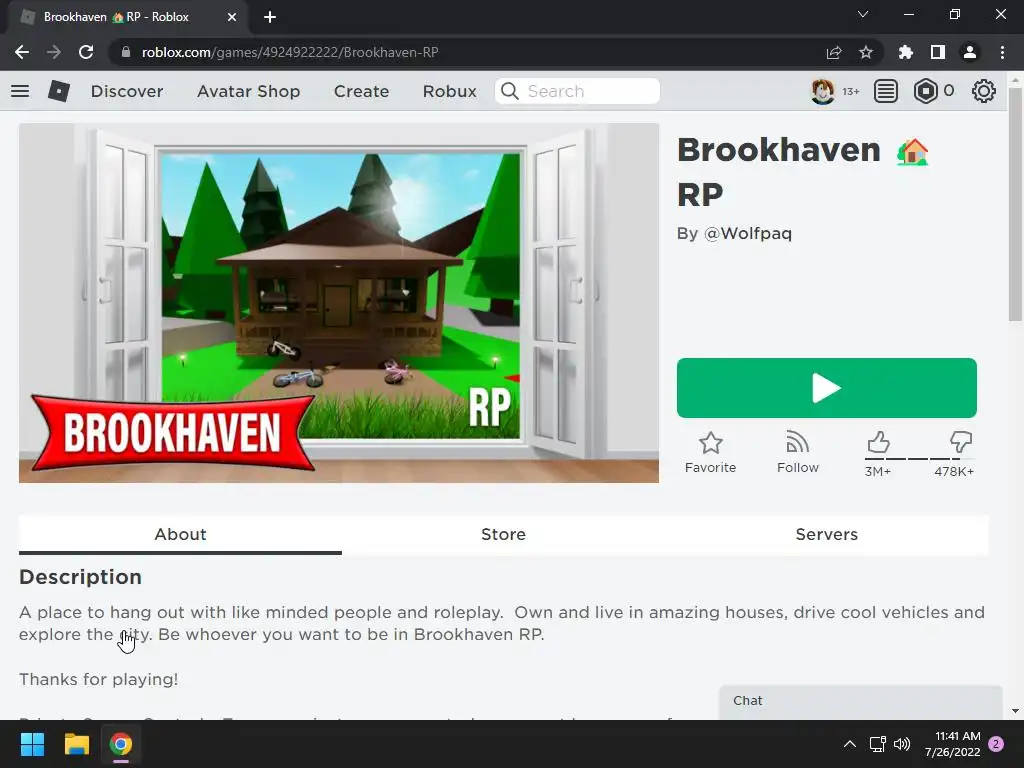
Task: Open the Roblox hamburger navigation menu
Action: coord(20,91)
